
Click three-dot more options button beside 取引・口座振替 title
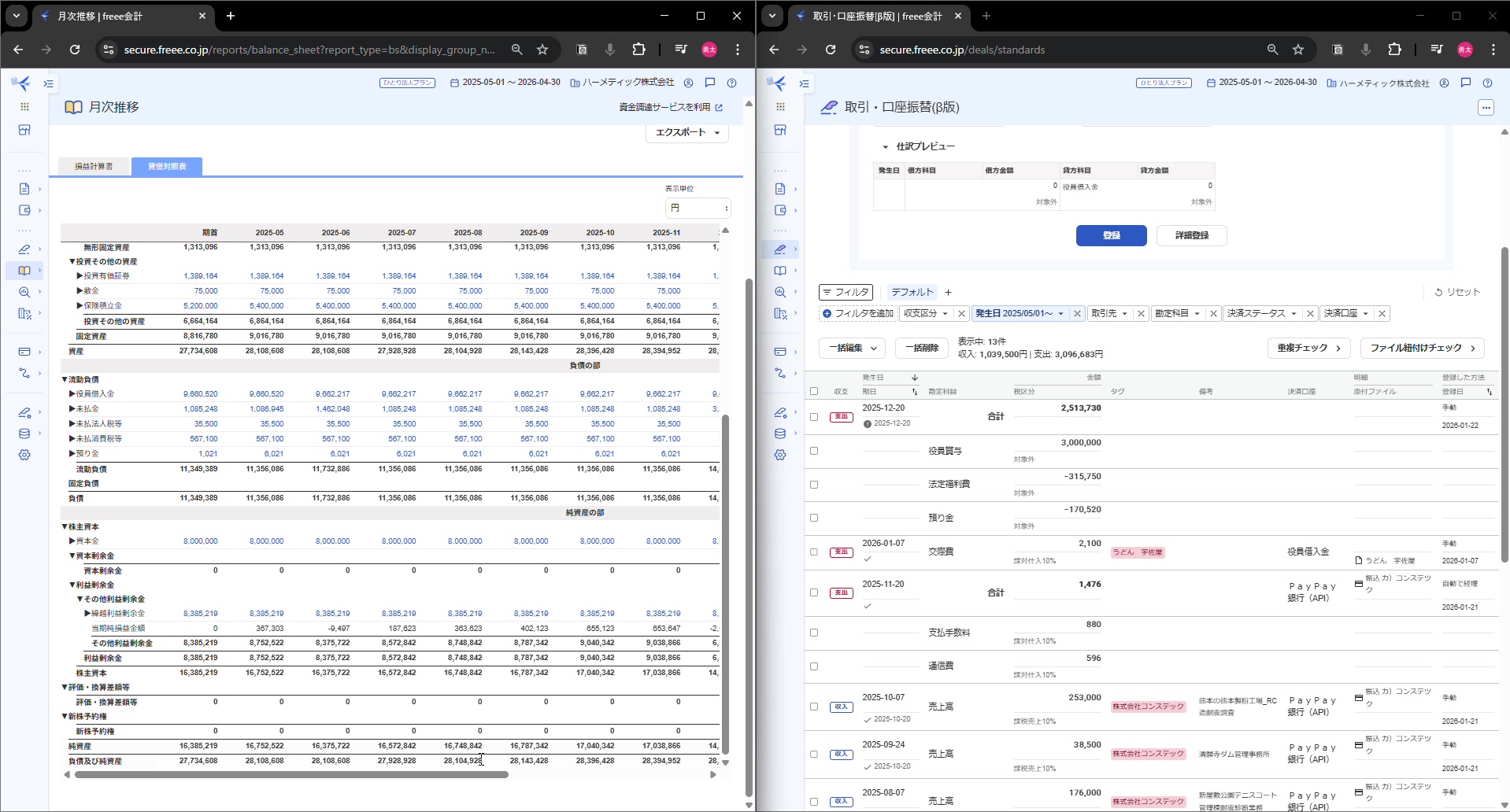point(1486,107)
